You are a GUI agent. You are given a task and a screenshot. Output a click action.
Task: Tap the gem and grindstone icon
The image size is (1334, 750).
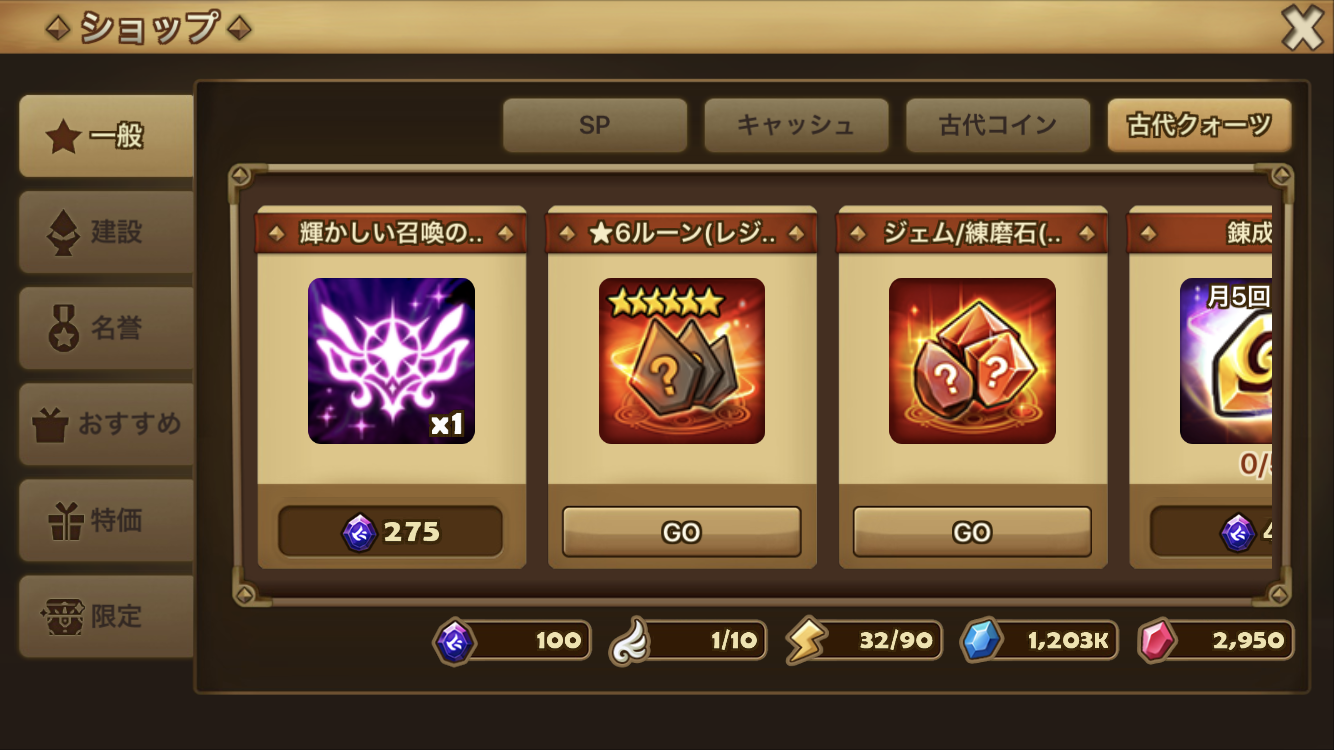click(972, 361)
